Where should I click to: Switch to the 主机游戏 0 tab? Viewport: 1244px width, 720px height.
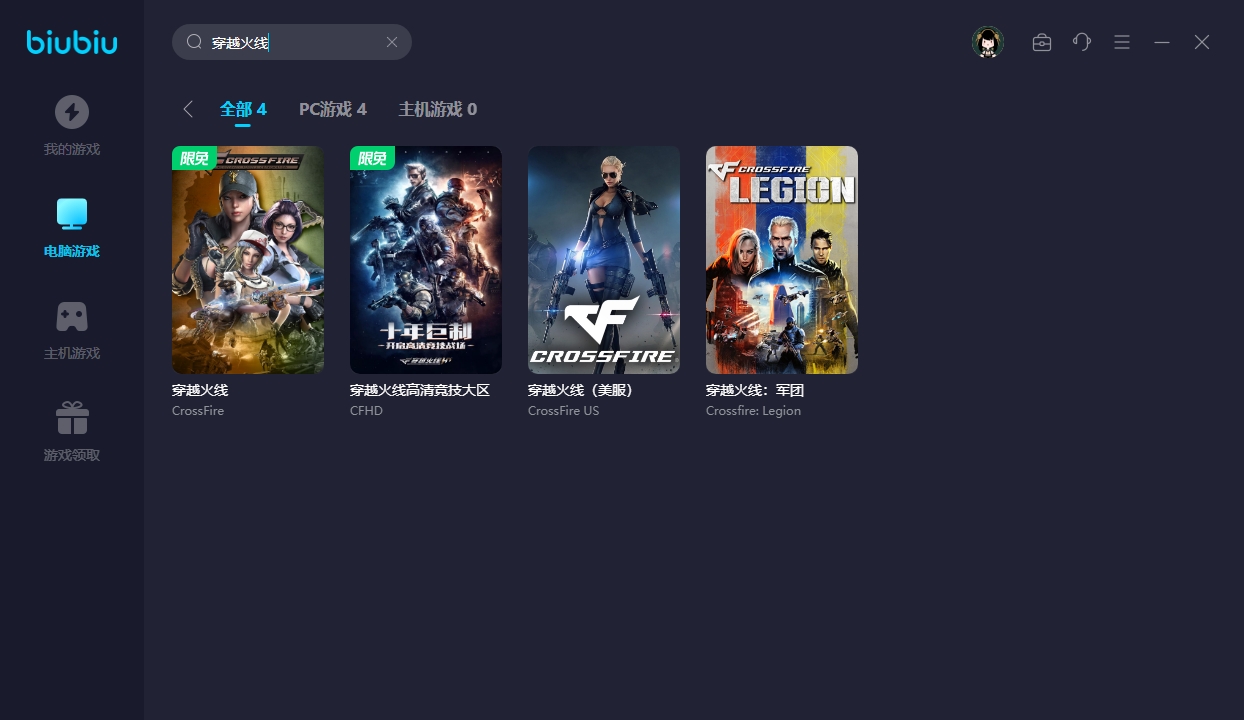point(438,109)
